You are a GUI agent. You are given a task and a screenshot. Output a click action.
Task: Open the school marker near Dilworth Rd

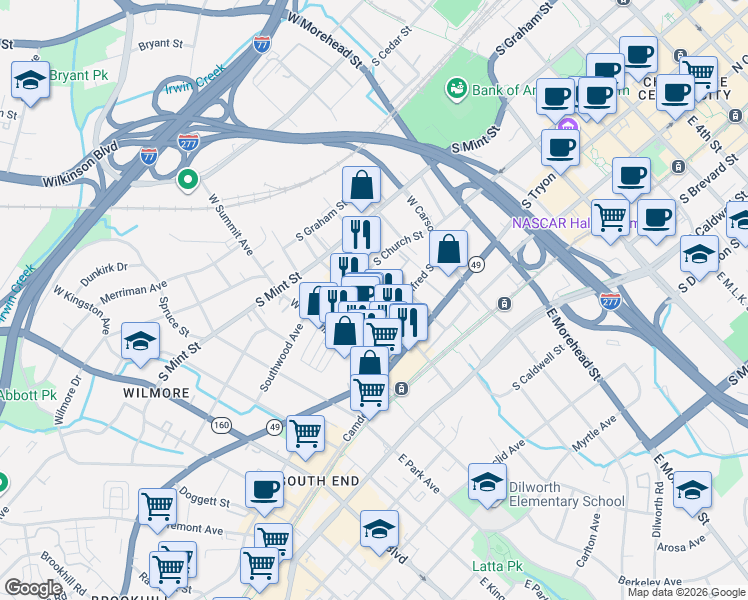coord(692,492)
